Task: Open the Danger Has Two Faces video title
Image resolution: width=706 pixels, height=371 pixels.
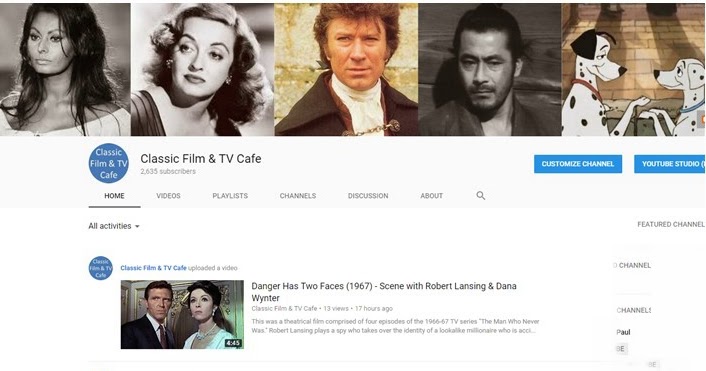Action: coord(384,292)
